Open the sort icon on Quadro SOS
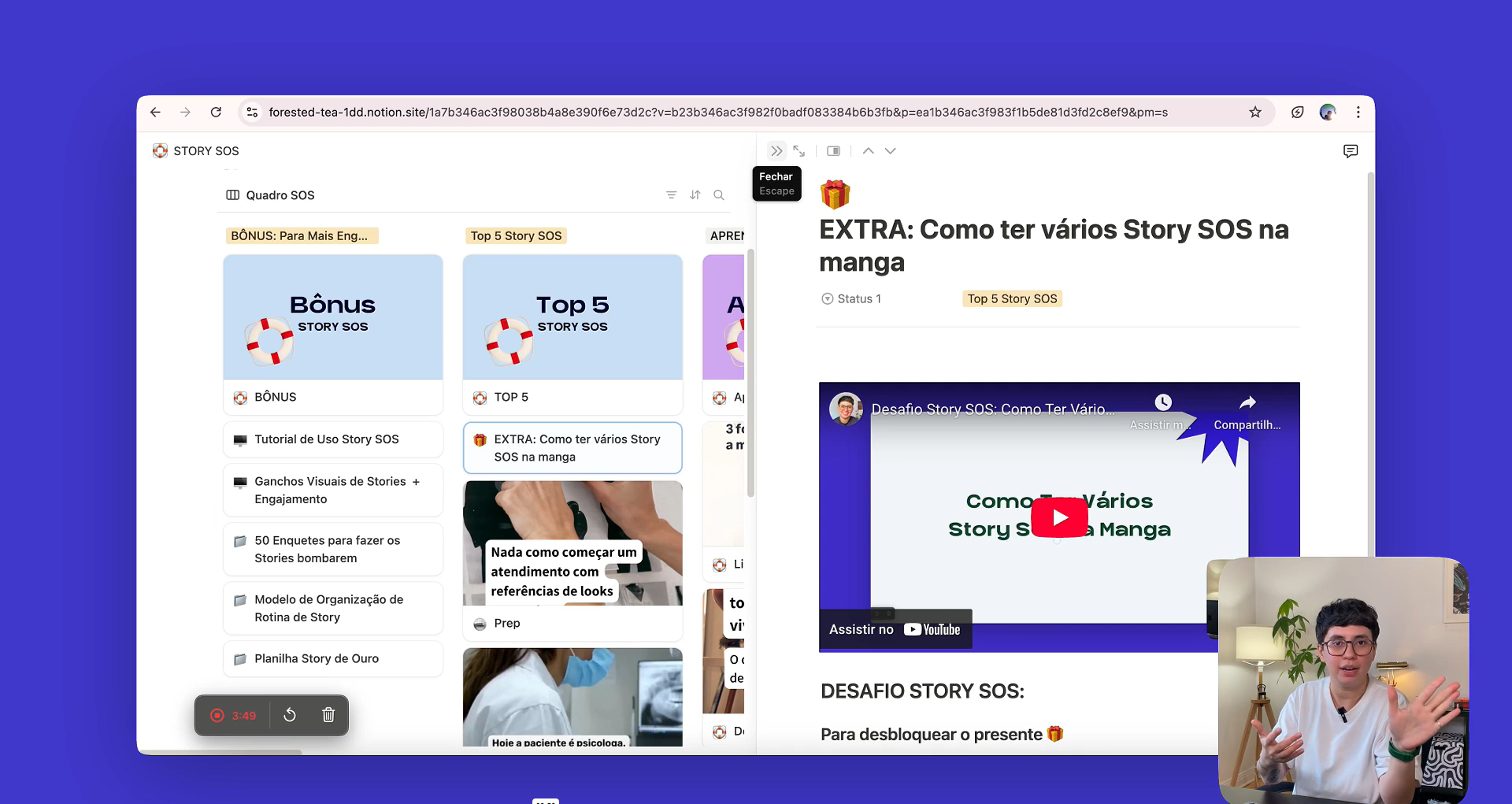The image size is (1512, 804). pos(695,195)
